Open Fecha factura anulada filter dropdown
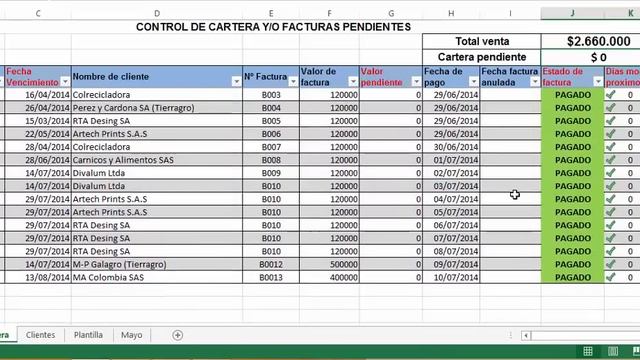Image resolution: width=640 pixels, height=360 pixels. tap(535, 82)
